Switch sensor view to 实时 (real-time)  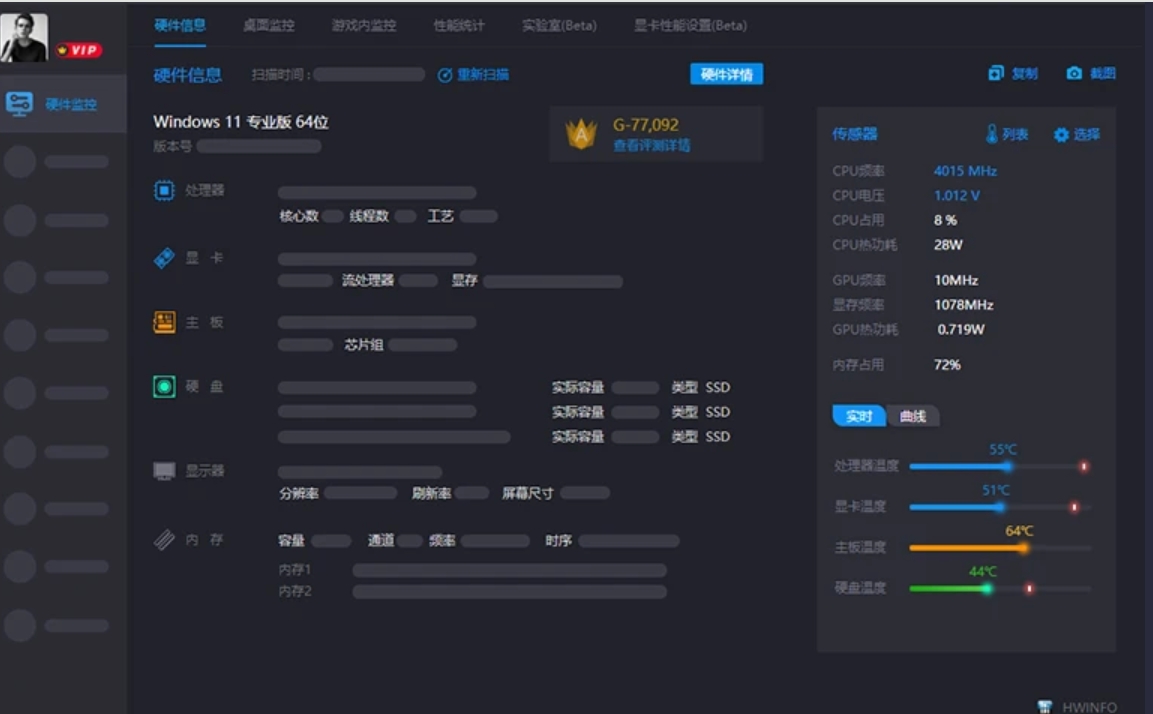click(859, 417)
